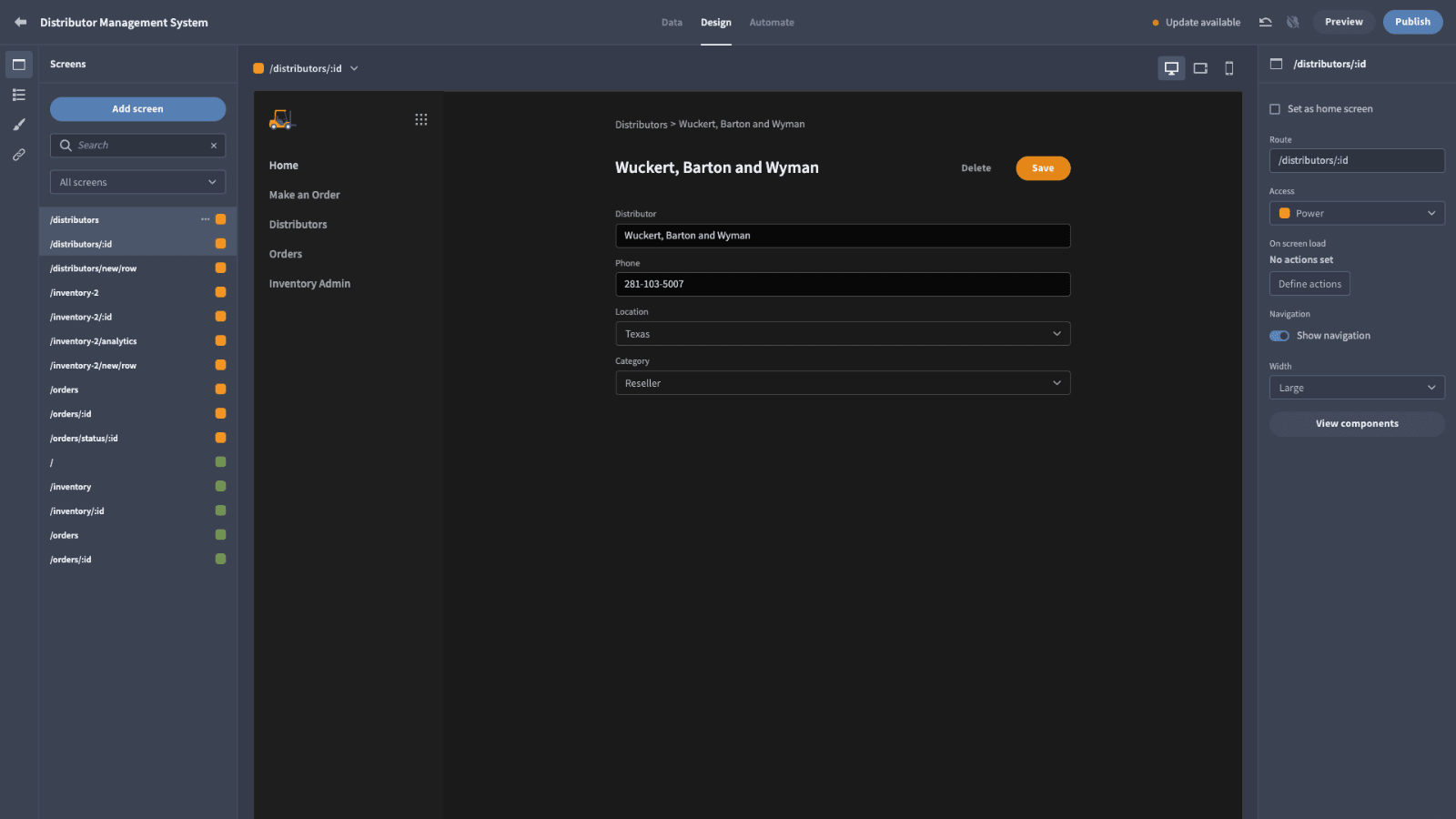Click the Preview button
Viewport: 1456px width, 819px height.
pos(1343,22)
